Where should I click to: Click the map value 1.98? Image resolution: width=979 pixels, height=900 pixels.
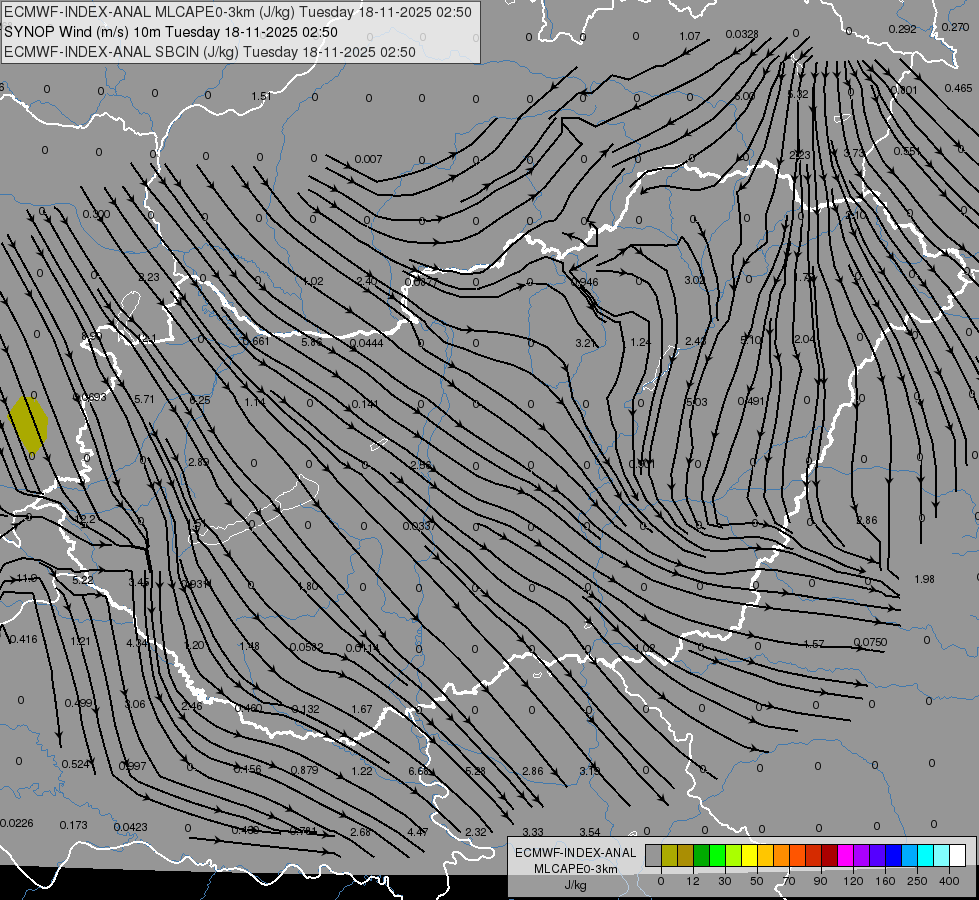tap(924, 579)
